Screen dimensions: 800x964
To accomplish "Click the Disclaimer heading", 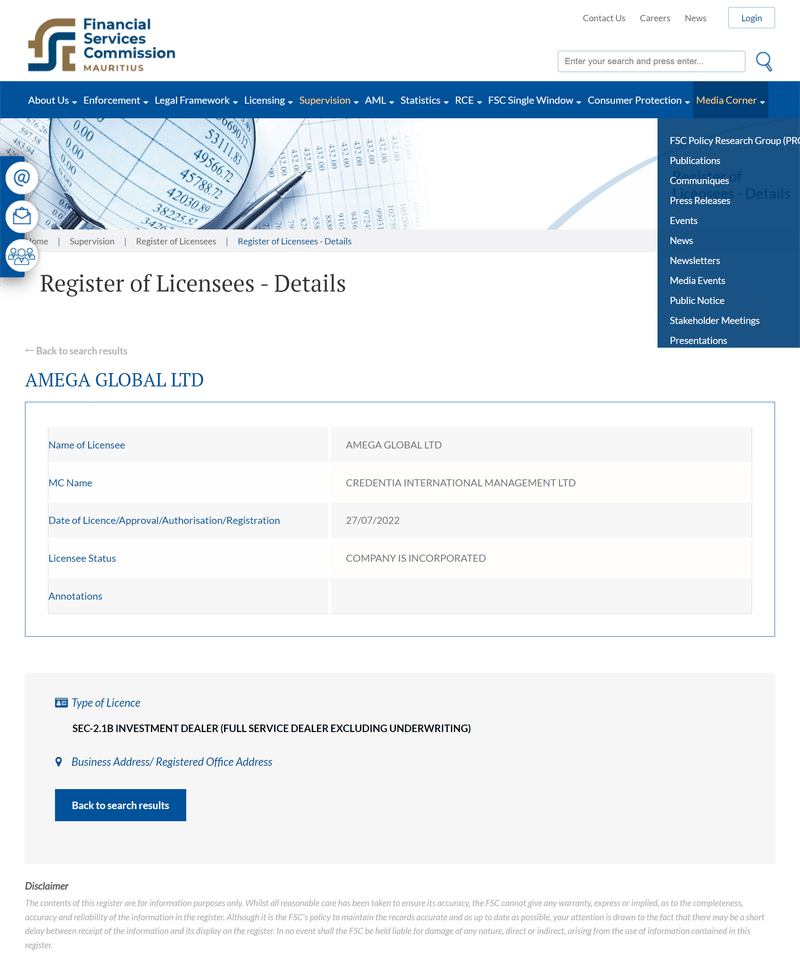I will coord(47,886).
